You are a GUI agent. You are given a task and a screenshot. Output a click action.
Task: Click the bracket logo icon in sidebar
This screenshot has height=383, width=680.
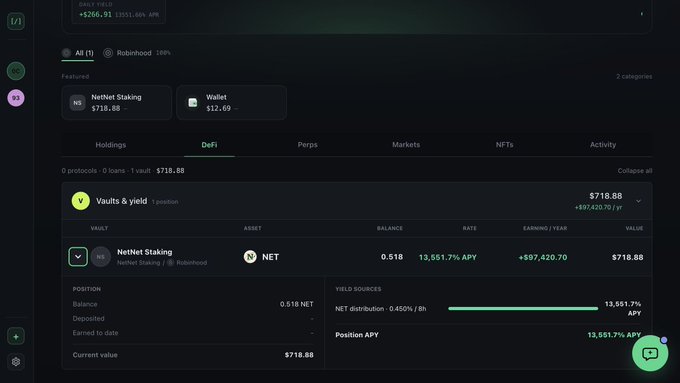[16, 21]
